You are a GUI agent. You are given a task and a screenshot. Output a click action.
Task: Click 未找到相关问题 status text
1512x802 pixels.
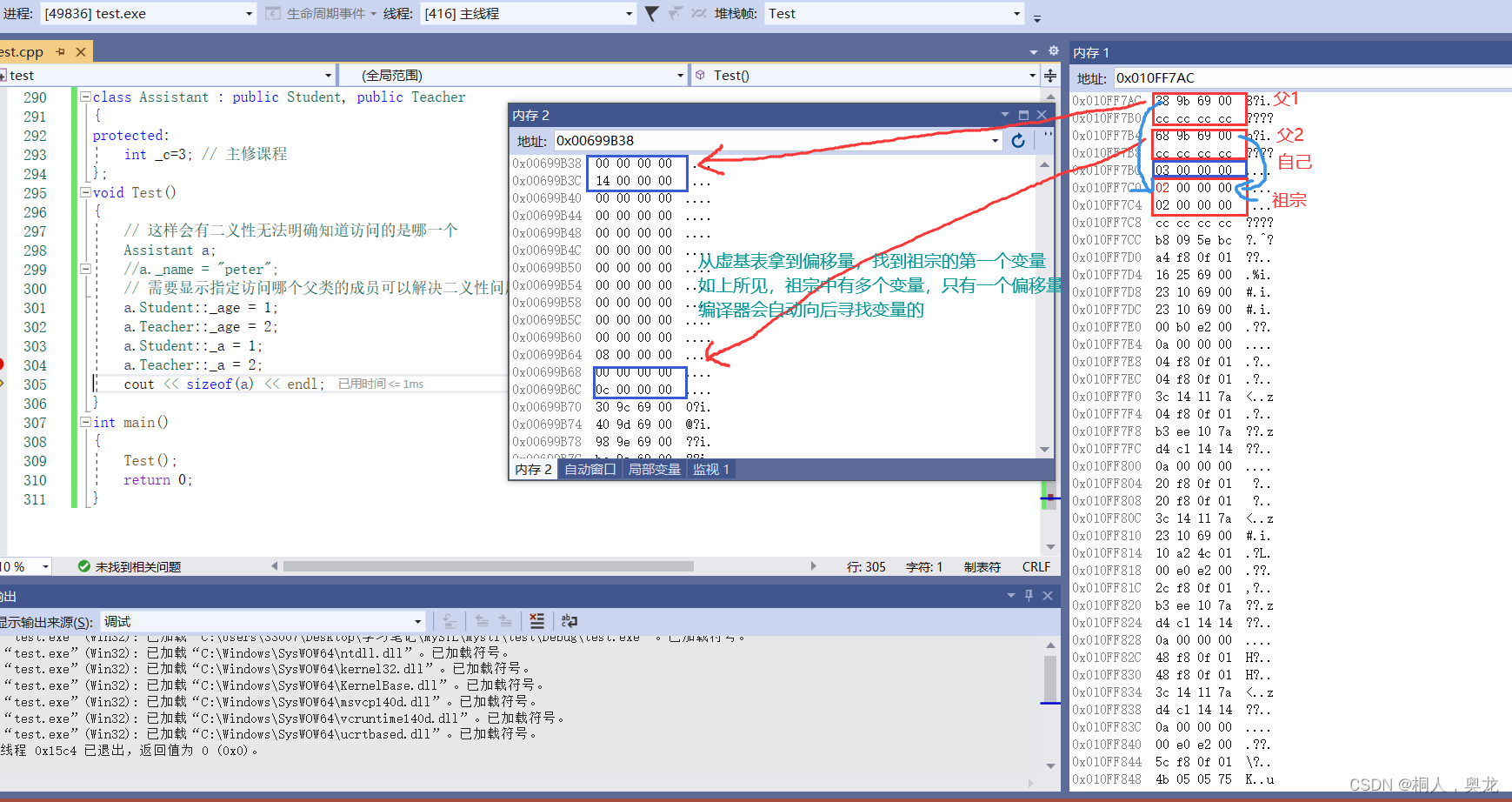coord(138,567)
